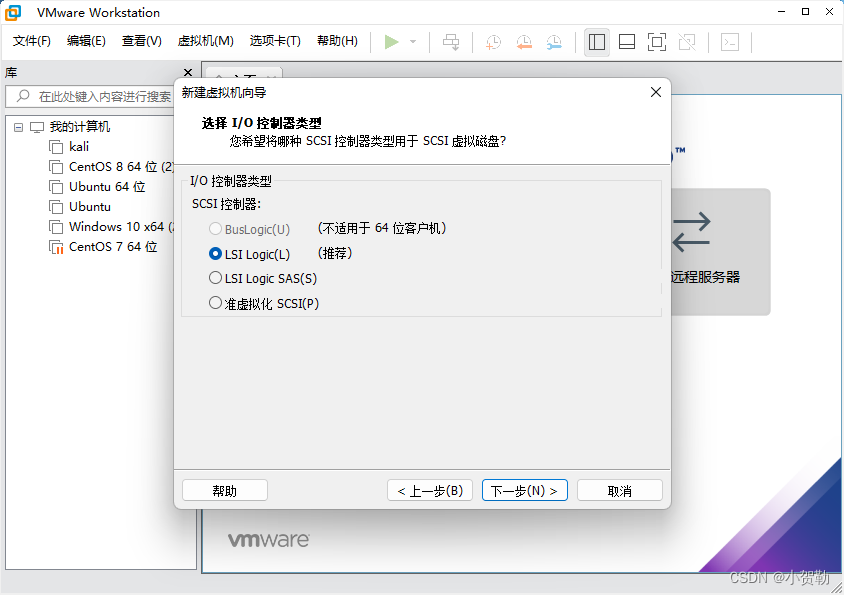Viewport: 844px width, 595px height.
Task: Select LSI Logic(L) radio button
Action: (x=215, y=254)
